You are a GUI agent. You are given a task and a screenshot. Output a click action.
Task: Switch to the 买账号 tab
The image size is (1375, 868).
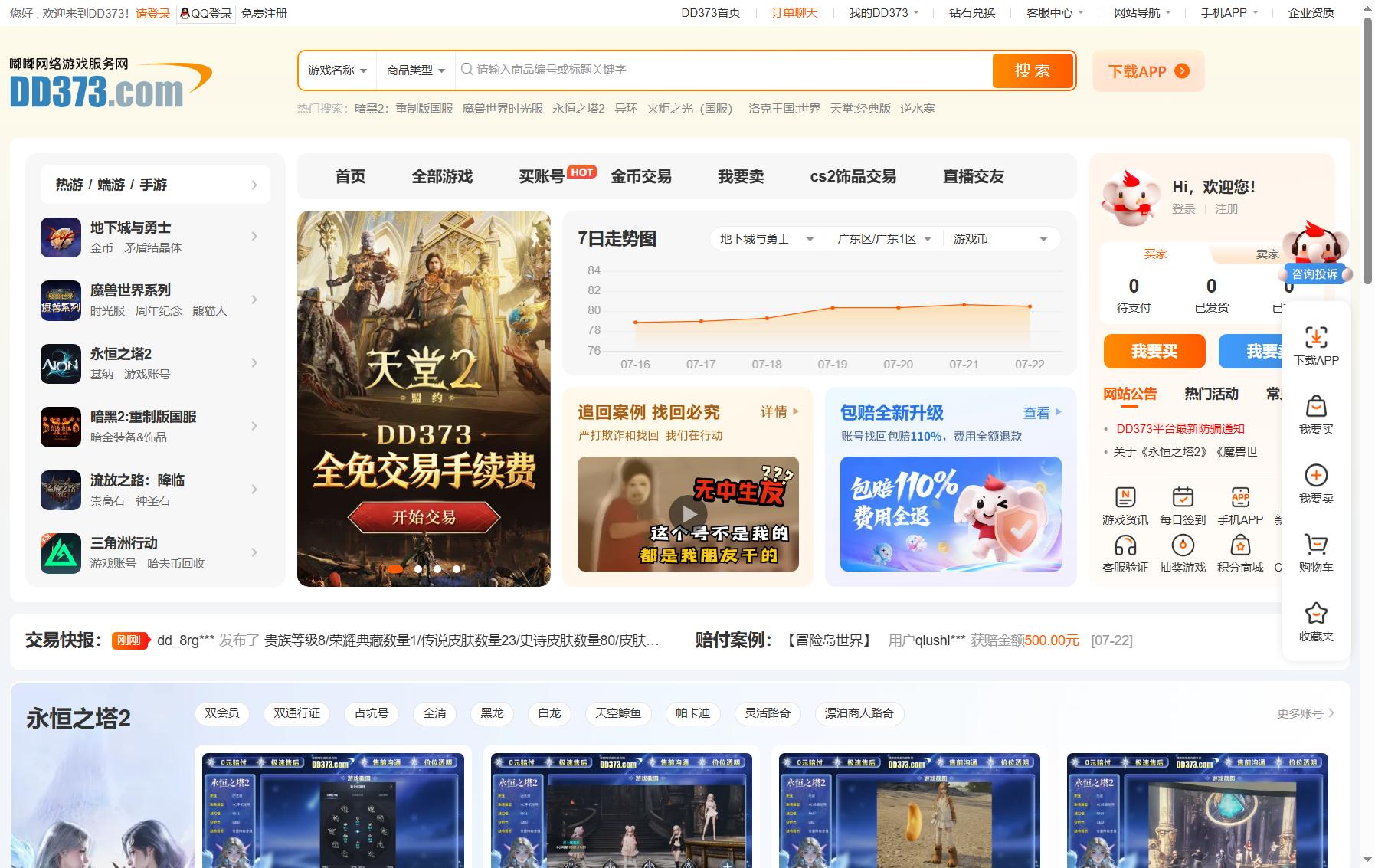(542, 176)
